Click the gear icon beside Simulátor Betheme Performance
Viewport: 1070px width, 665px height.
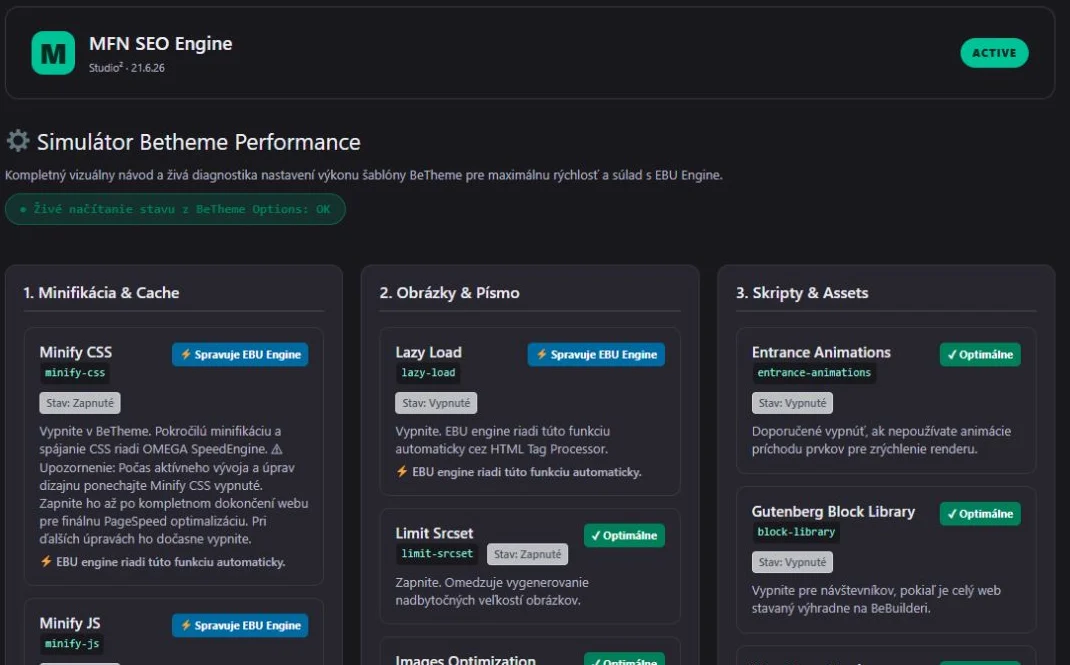point(18,141)
